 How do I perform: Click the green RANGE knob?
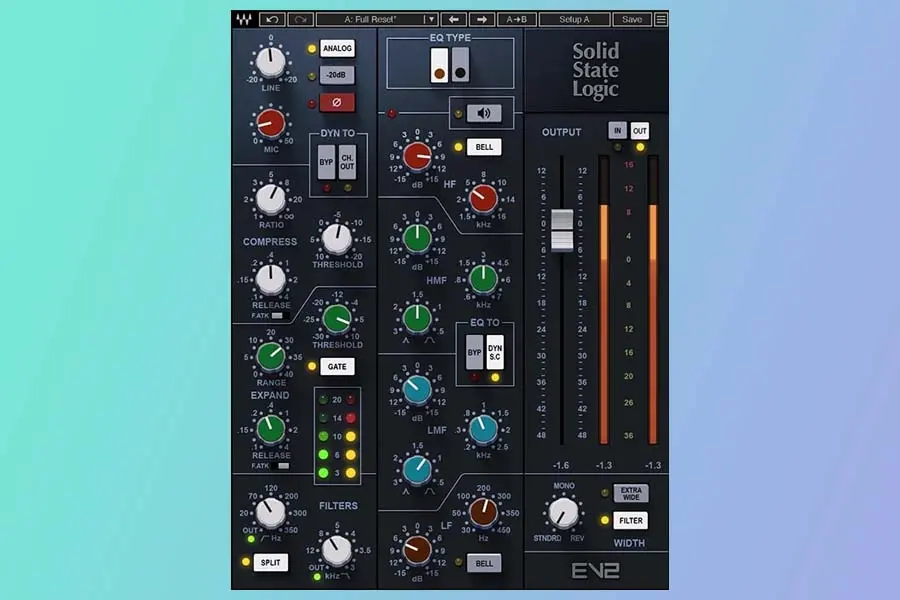[270, 356]
